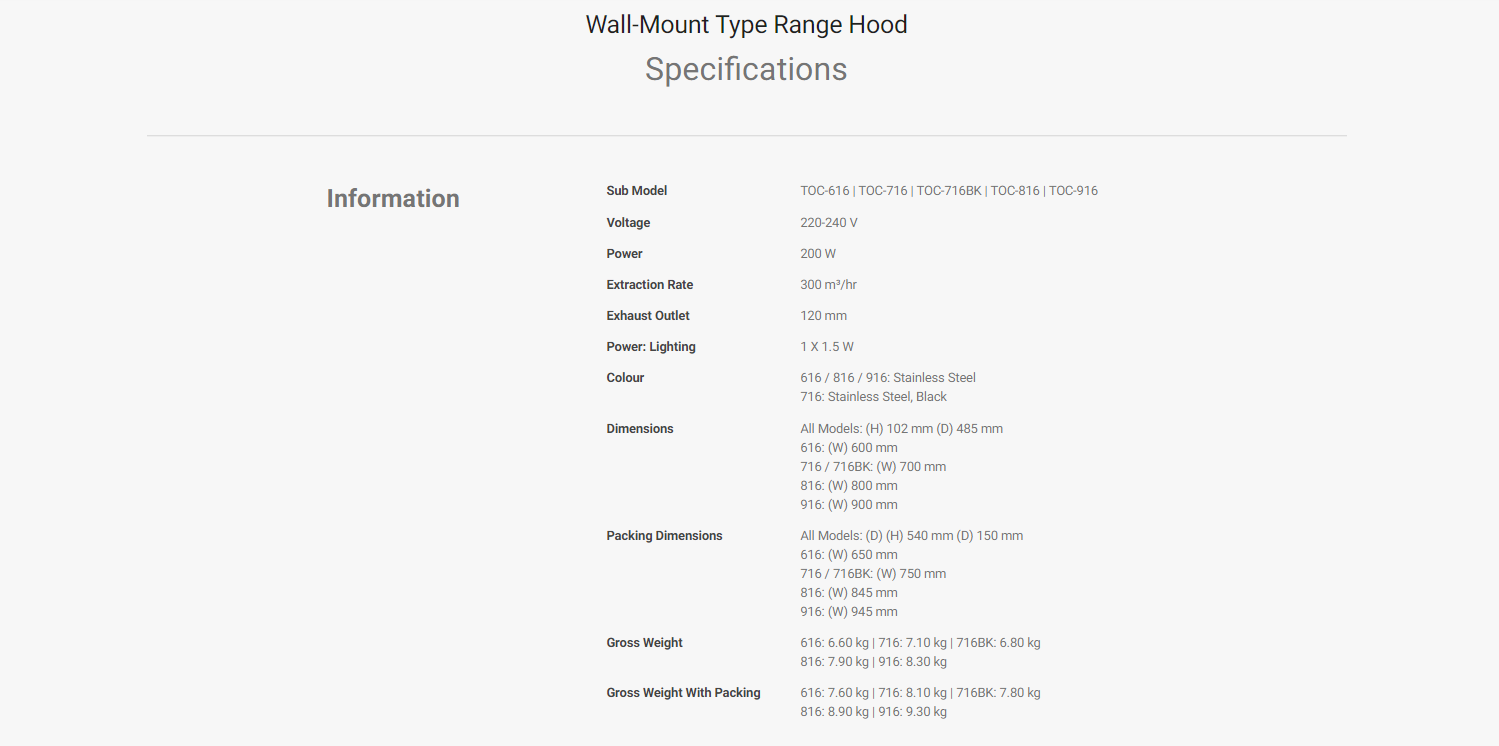Click the 200 W power value
The image size is (1499, 746).
pyautogui.click(x=818, y=254)
